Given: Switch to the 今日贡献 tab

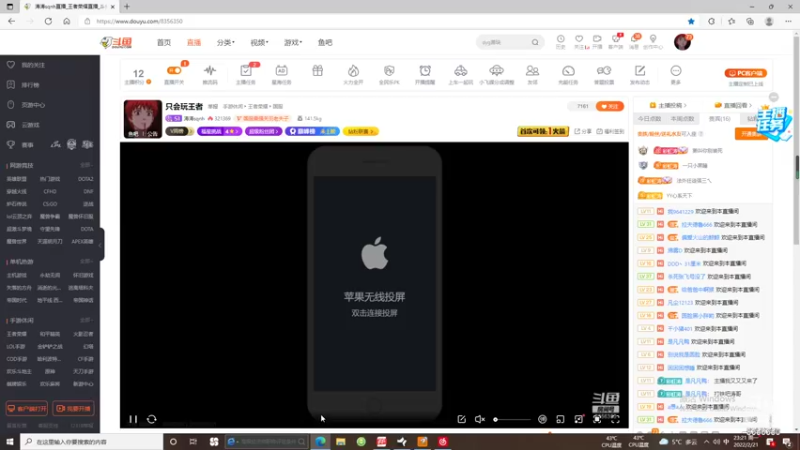Looking at the screenshot, I should click(x=649, y=118).
